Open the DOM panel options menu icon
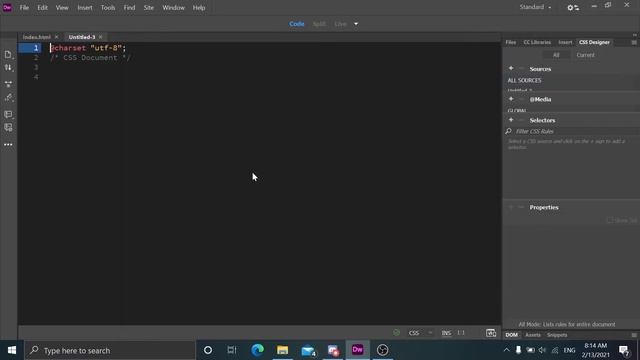The image size is (640, 360). click(634, 335)
